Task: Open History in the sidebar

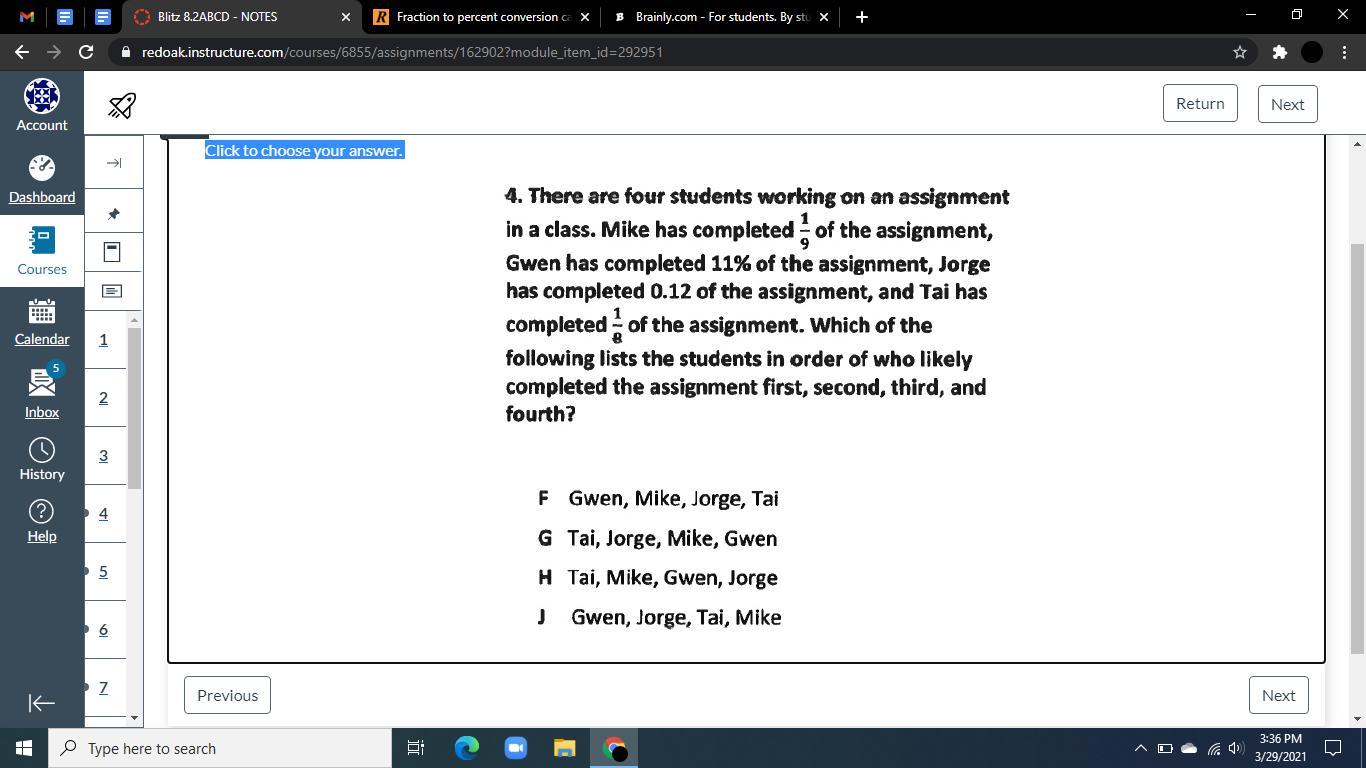Action: point(42,460)
